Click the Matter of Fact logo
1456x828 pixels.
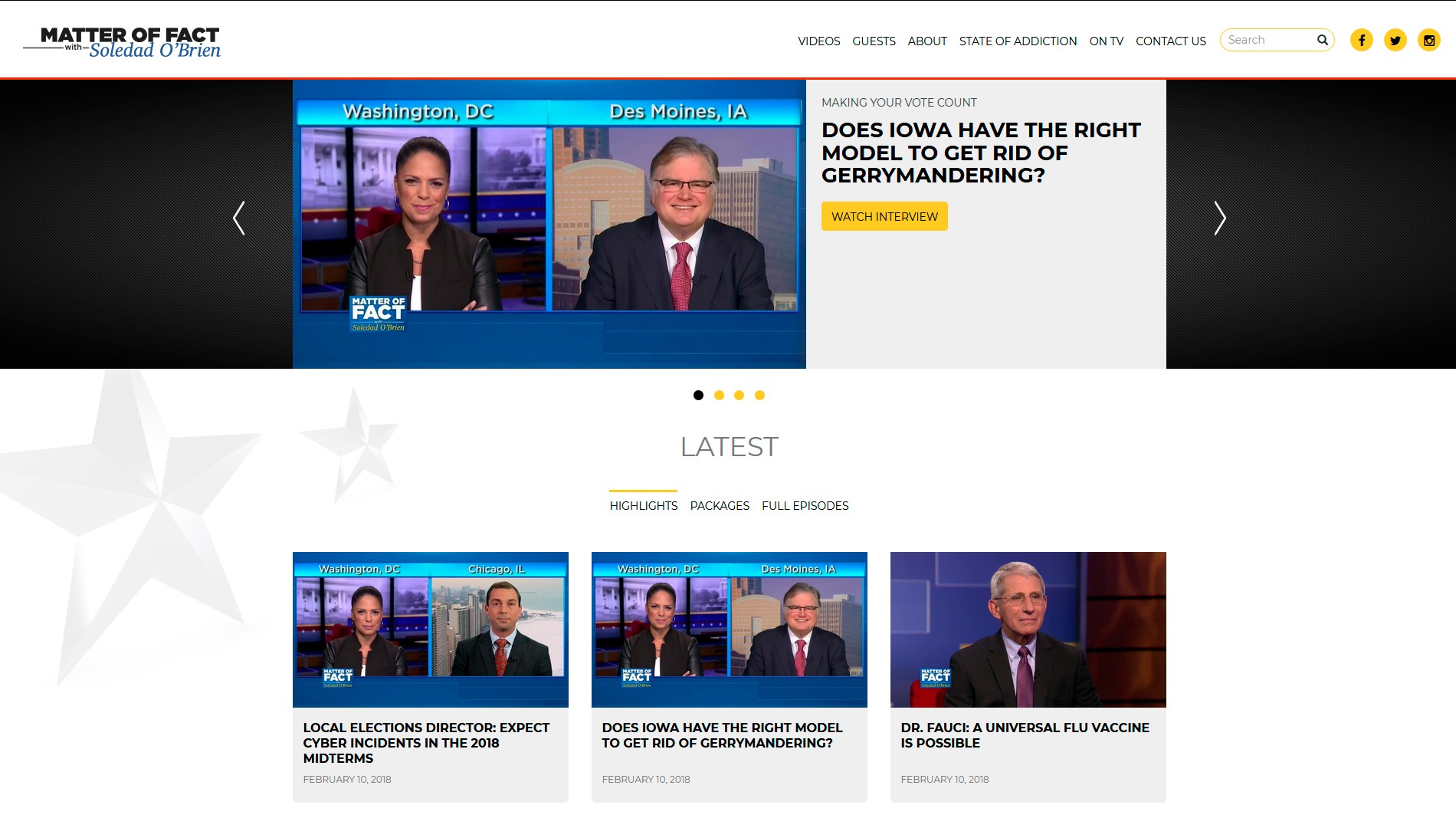click(122, 42)
